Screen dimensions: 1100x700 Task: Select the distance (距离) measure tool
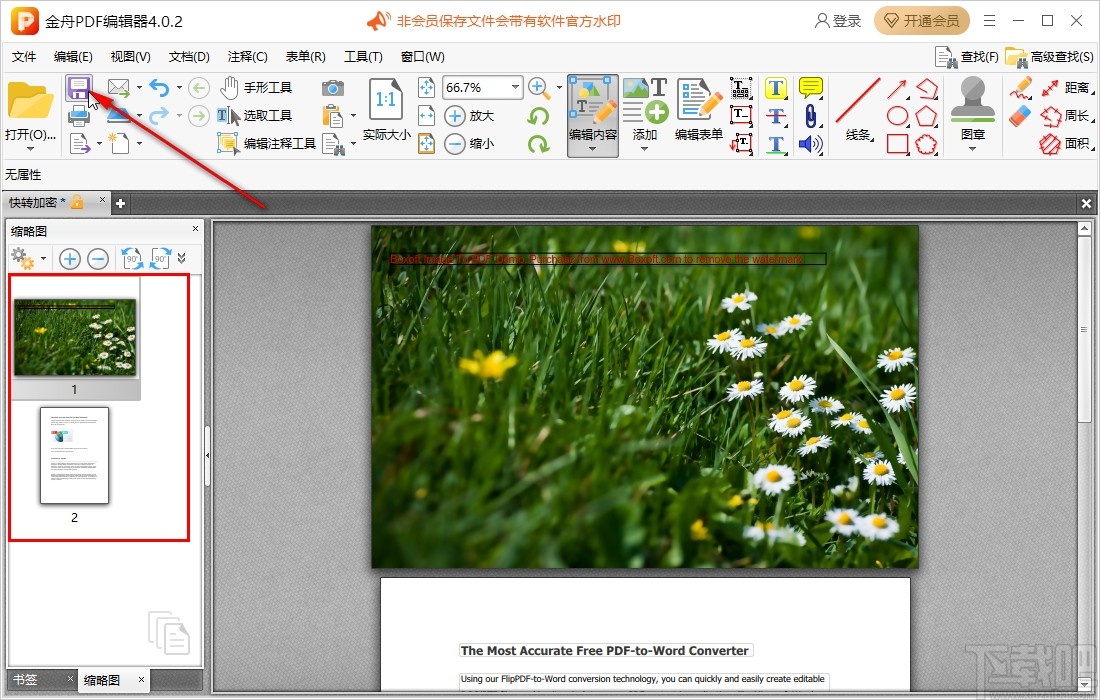[1066, 88]
